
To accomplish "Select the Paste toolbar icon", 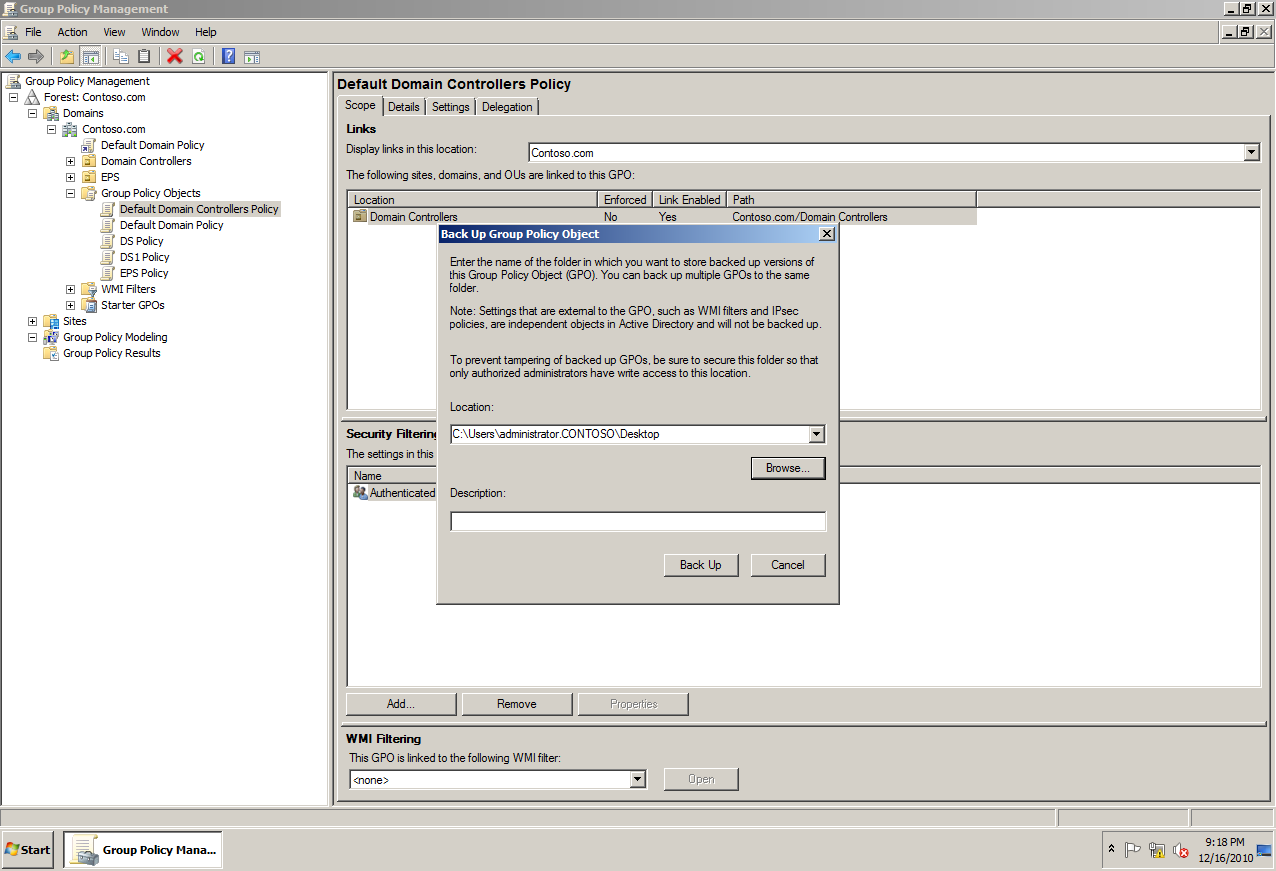I will click(x=143, y=56).
